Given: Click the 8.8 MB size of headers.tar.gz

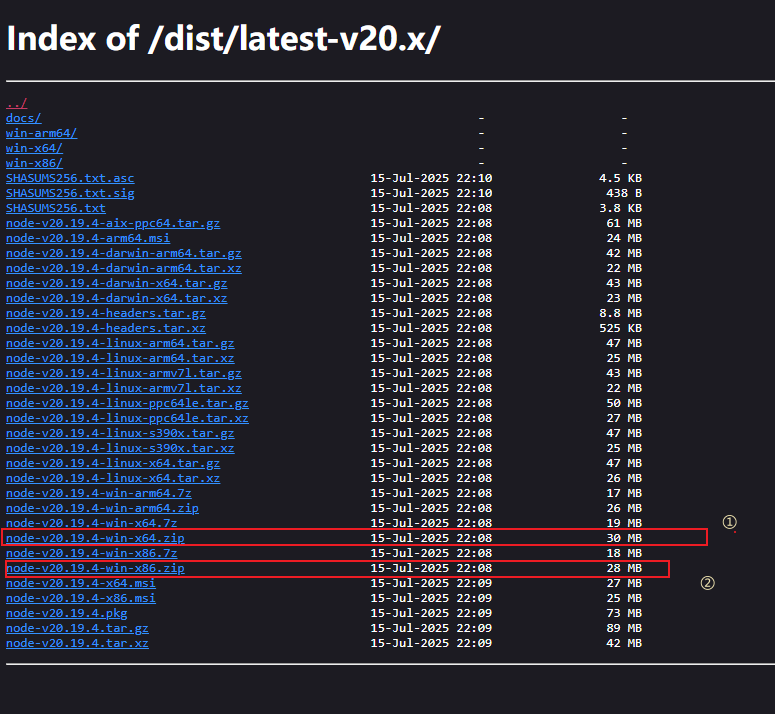Looking at the screenshot, I should point(620,313).
